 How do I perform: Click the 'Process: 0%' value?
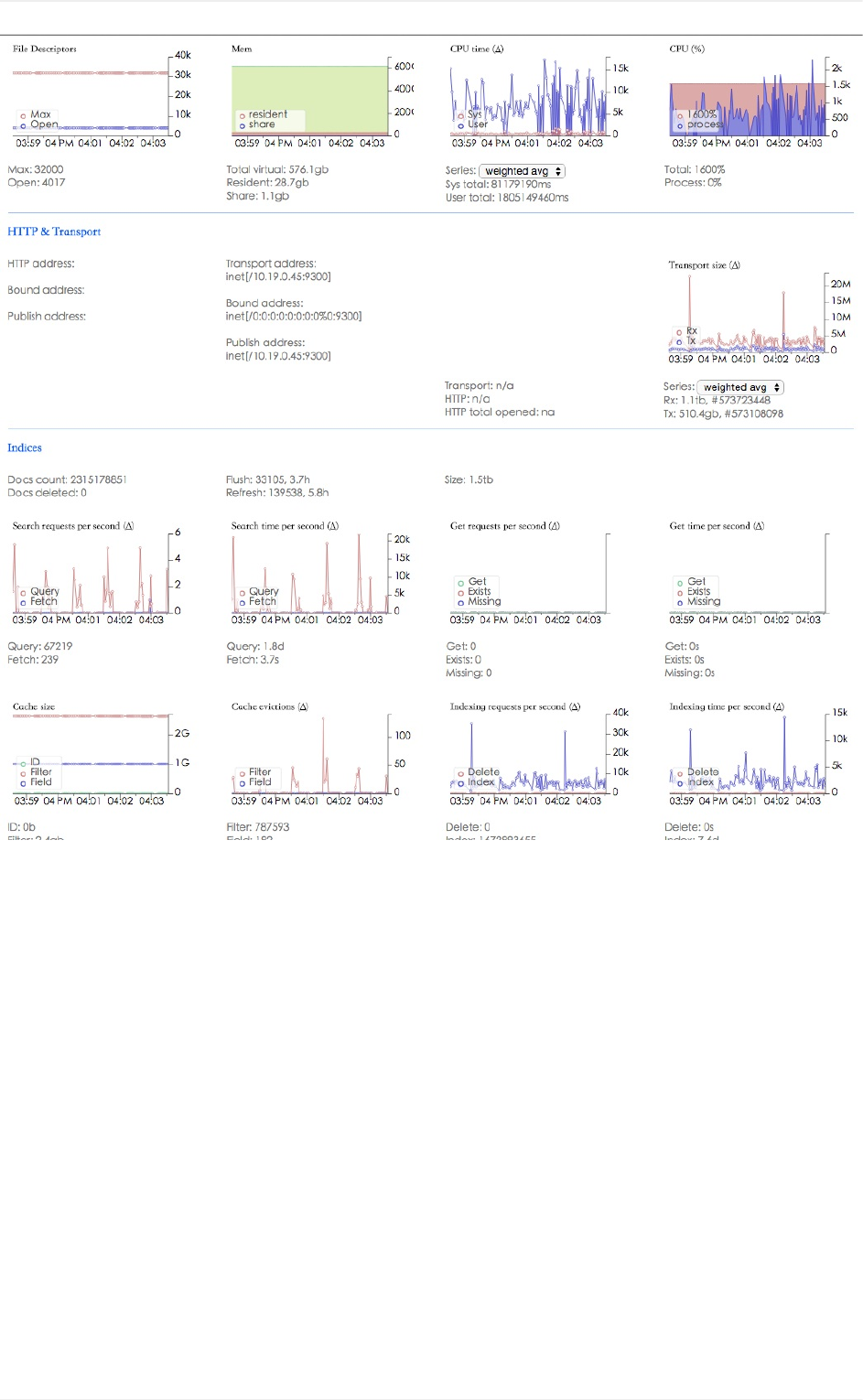693,182
